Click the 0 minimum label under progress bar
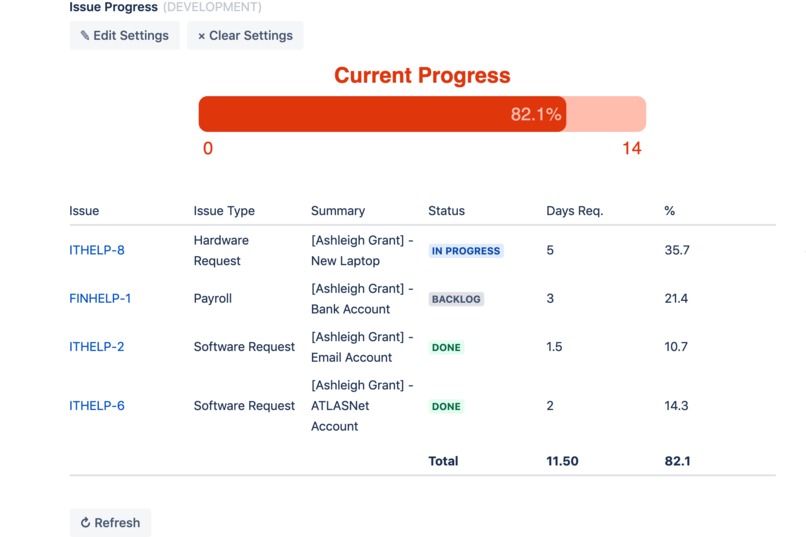The height and width of the screenshot is (537, 806). 208,149
